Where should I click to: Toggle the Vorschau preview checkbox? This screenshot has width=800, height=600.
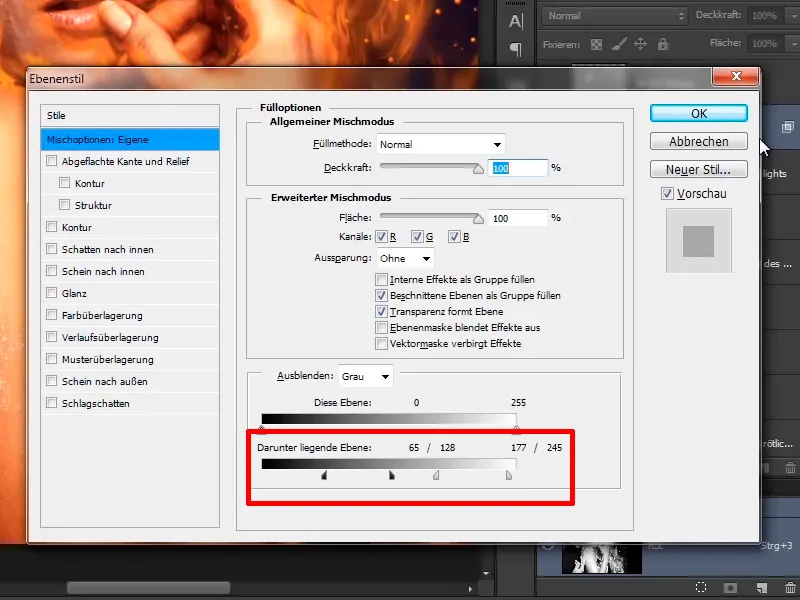667,193
